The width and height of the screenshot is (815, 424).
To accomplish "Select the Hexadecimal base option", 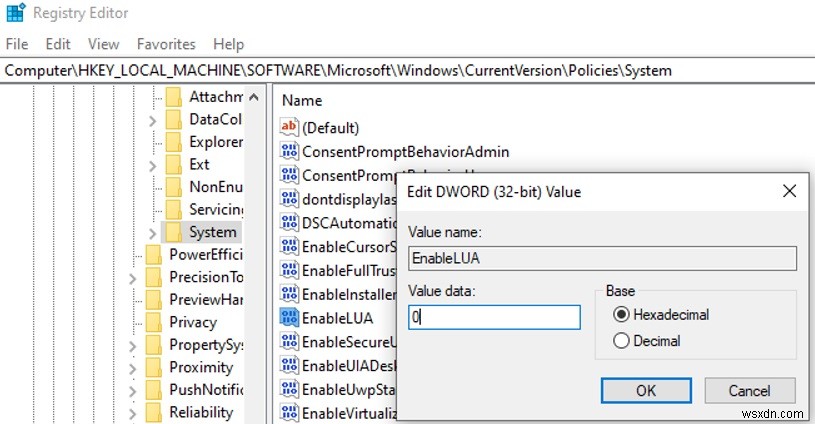I will (620, 315).
